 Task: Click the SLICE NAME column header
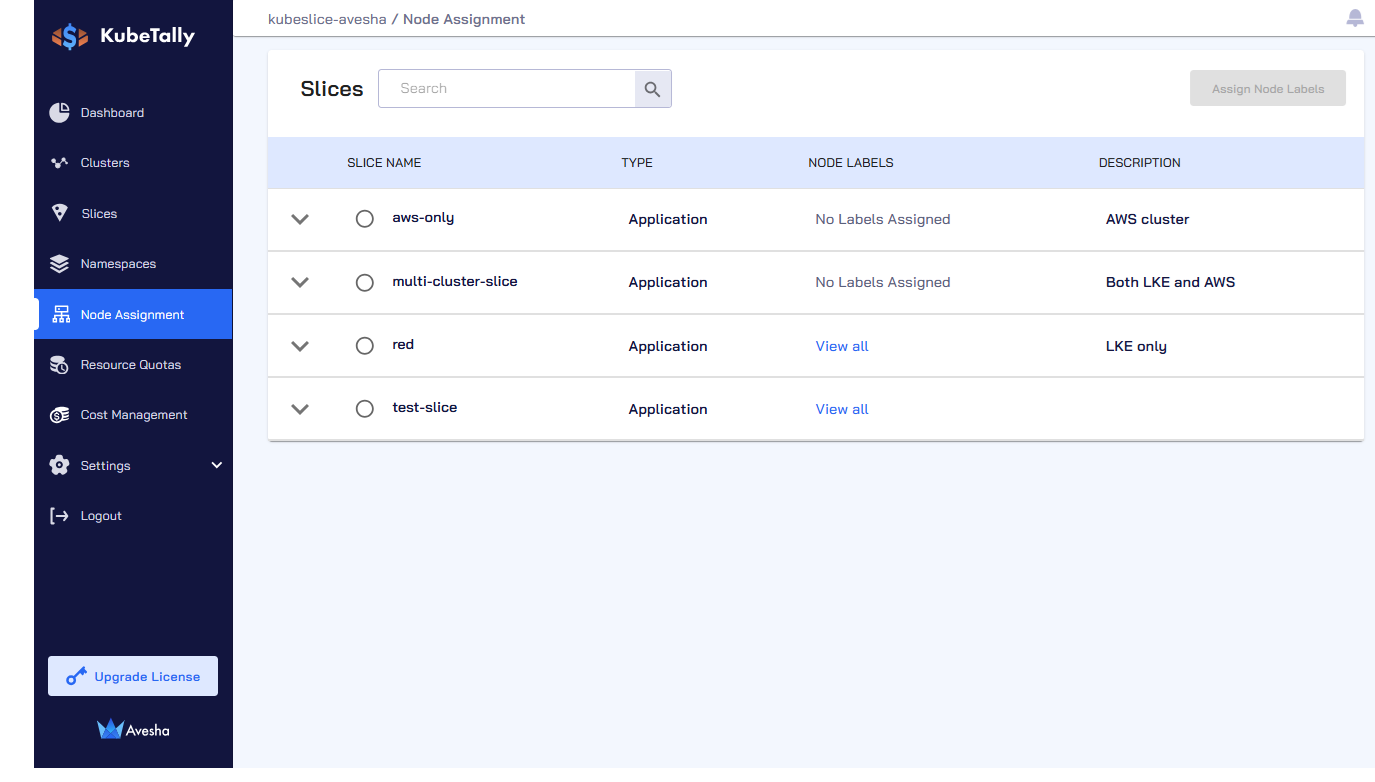[384, 163]
